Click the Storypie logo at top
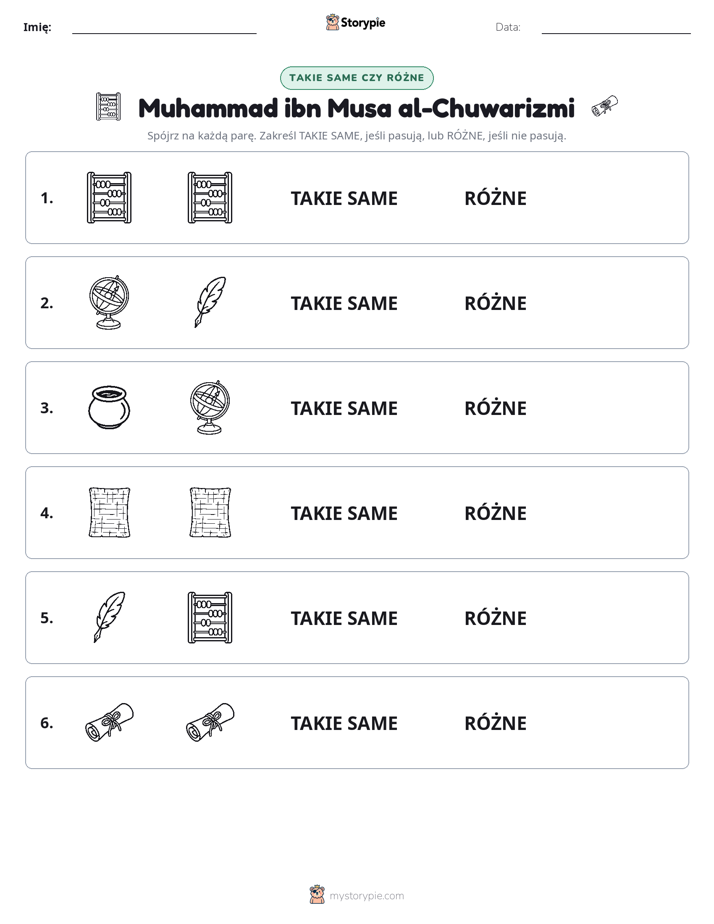Viewport: 714px width, 924px height. 355,22
